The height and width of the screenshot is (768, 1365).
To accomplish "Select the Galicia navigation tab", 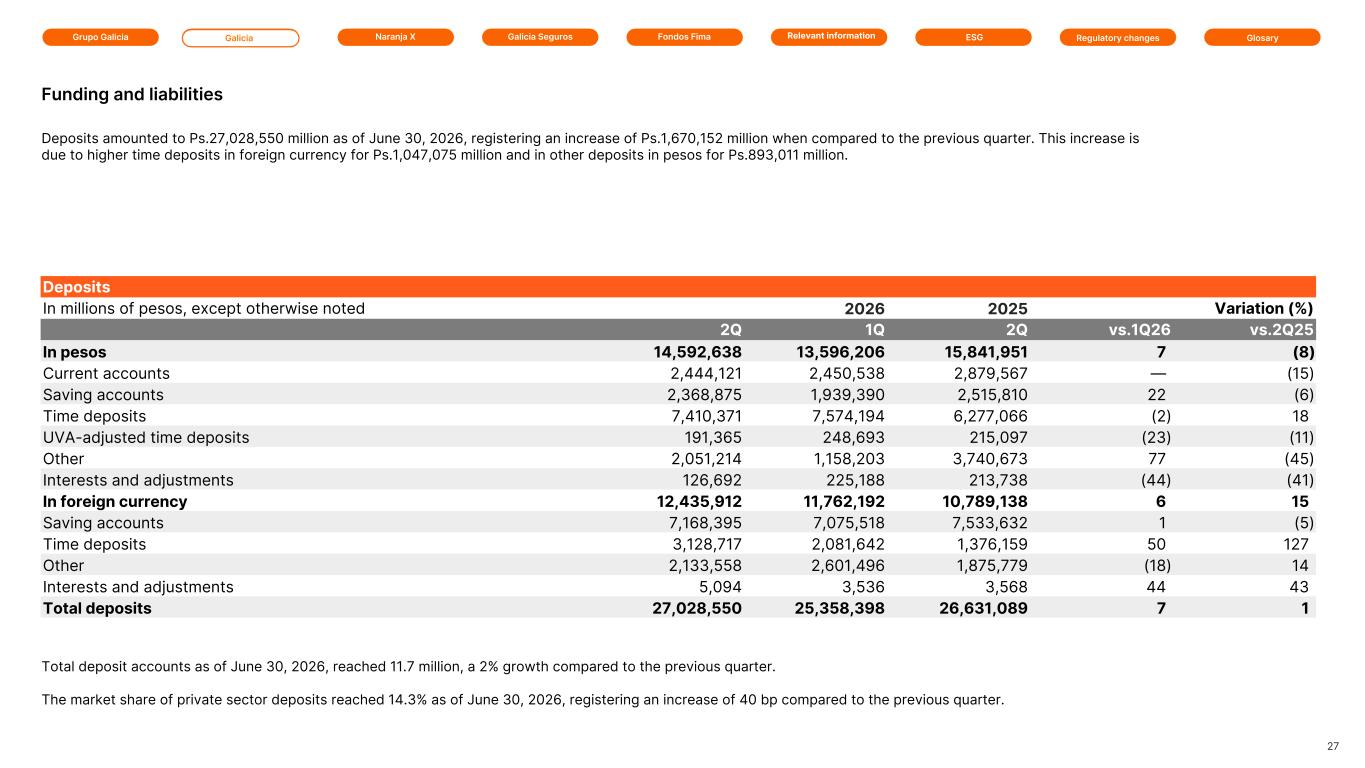I will pos(240,38).
